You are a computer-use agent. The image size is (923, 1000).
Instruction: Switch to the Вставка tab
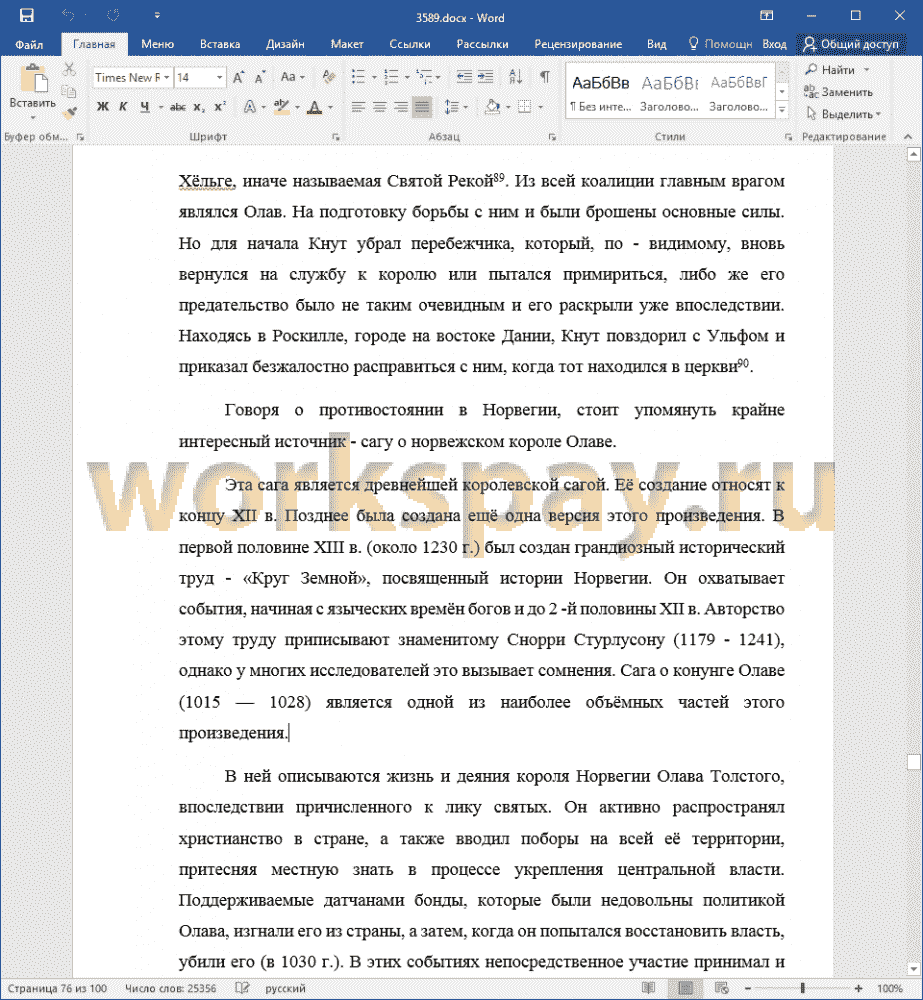(220, 44)
